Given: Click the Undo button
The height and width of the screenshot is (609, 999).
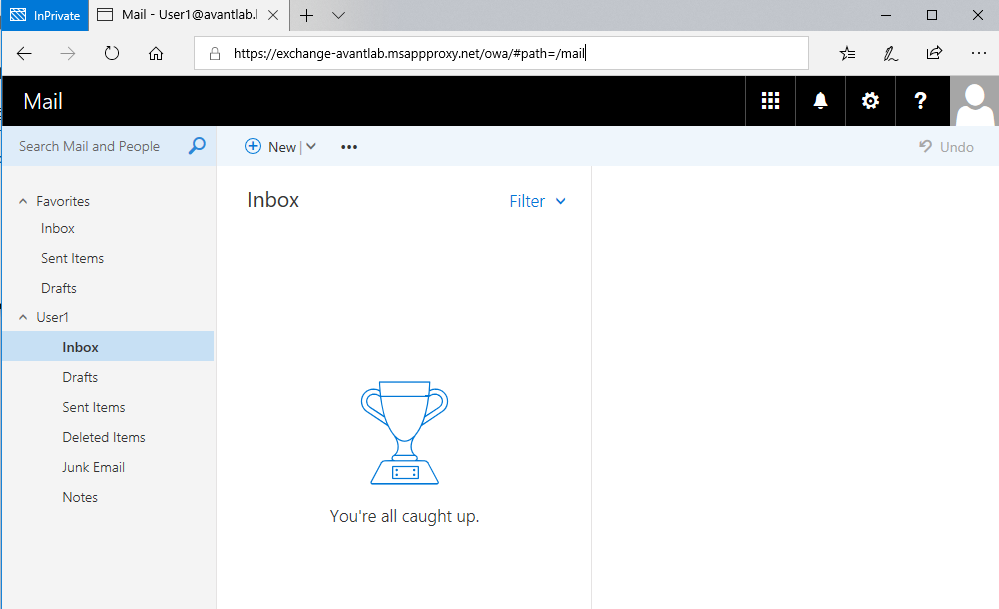Looking at the screenshot, I should pos(947,147).
